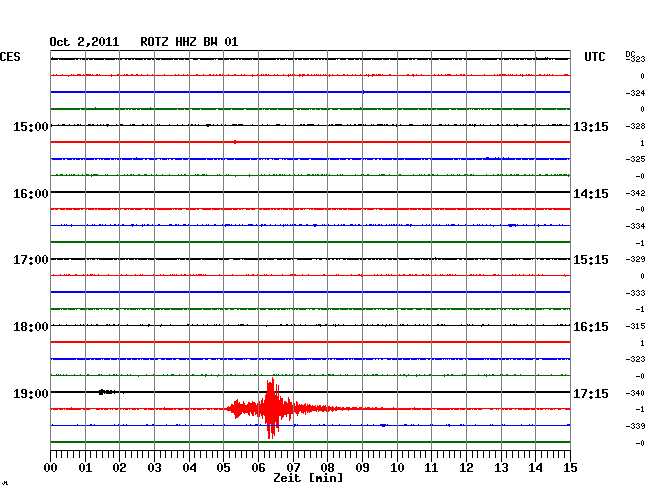Viewport: 650px width, 494px height.
Task: Click the '16:00' local time label
Action: pyautogui.click(x=31, y=194)
